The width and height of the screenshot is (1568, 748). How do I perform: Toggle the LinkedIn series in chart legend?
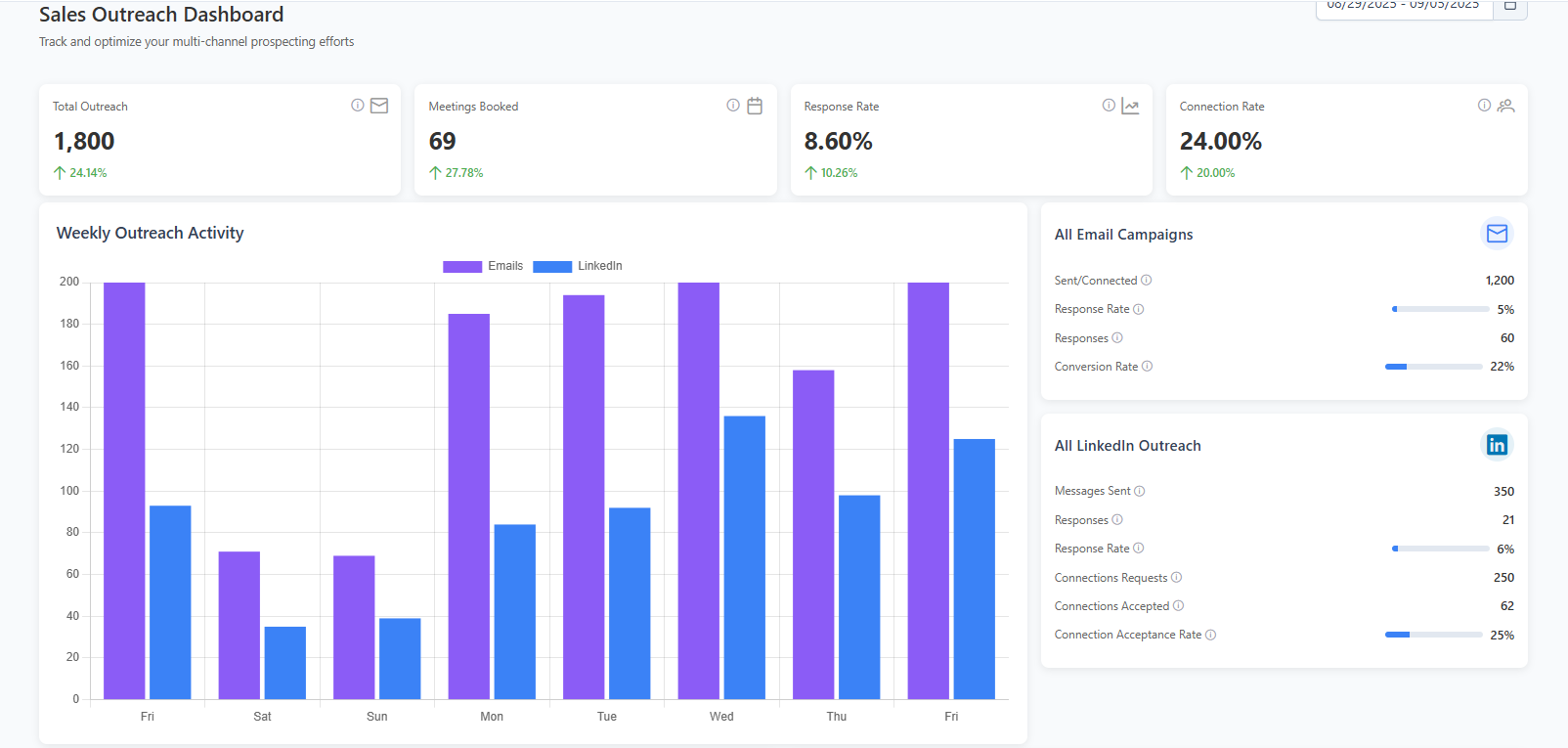coord(578,266)
